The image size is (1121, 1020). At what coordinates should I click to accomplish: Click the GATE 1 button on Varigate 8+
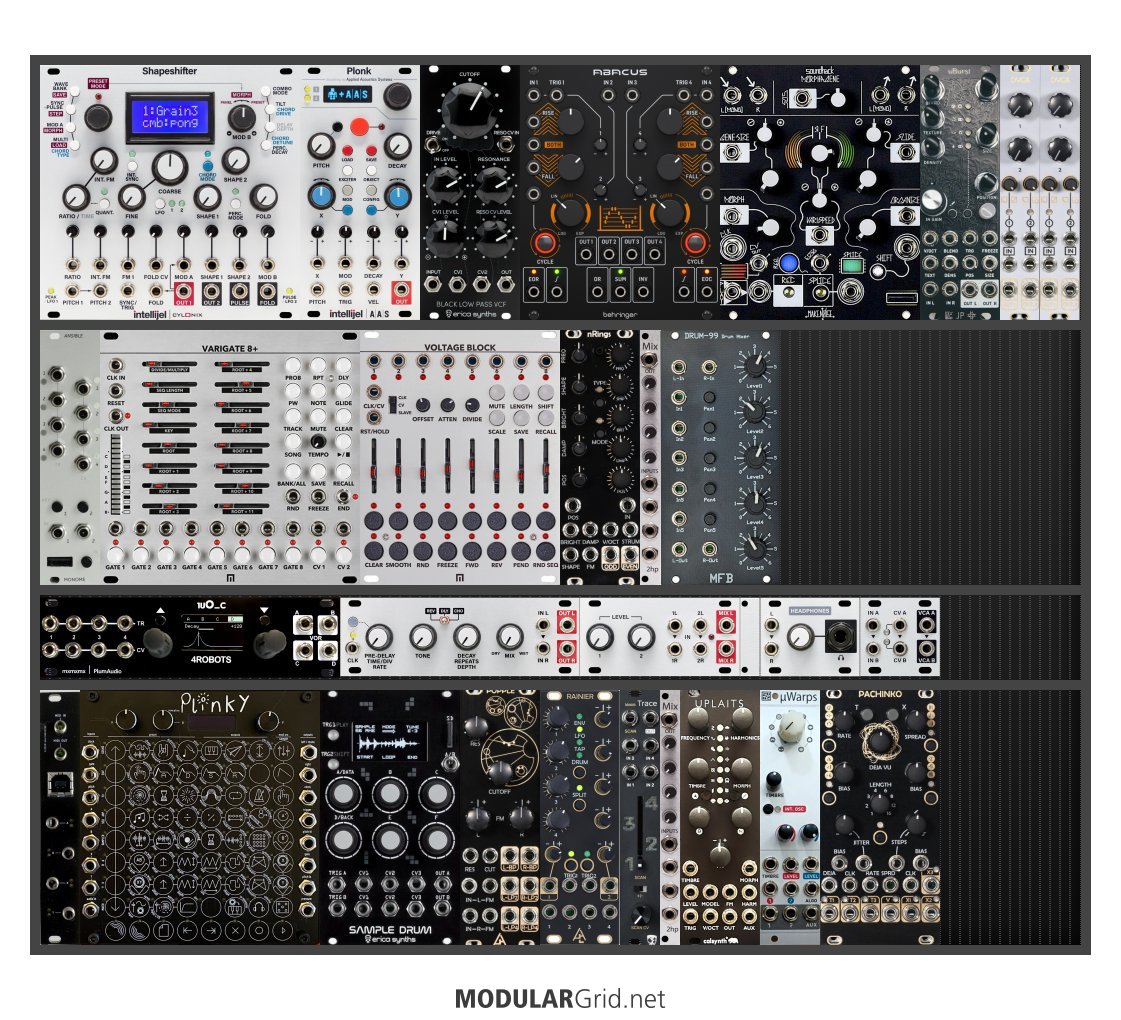coord(114,554)
